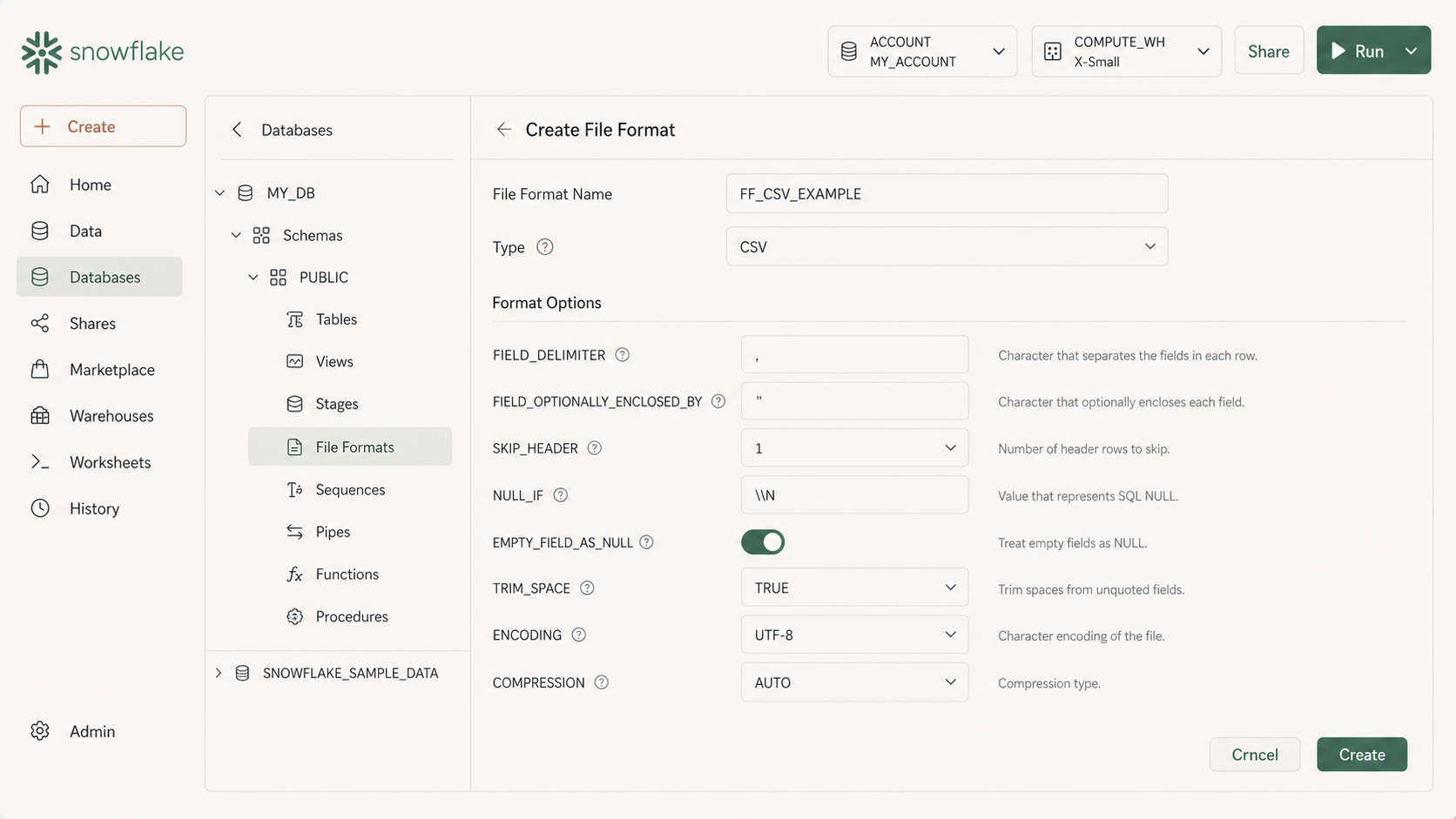1456x819 pixels.
Task: Click the Tables icon in the tree
Action: point(295,319)
